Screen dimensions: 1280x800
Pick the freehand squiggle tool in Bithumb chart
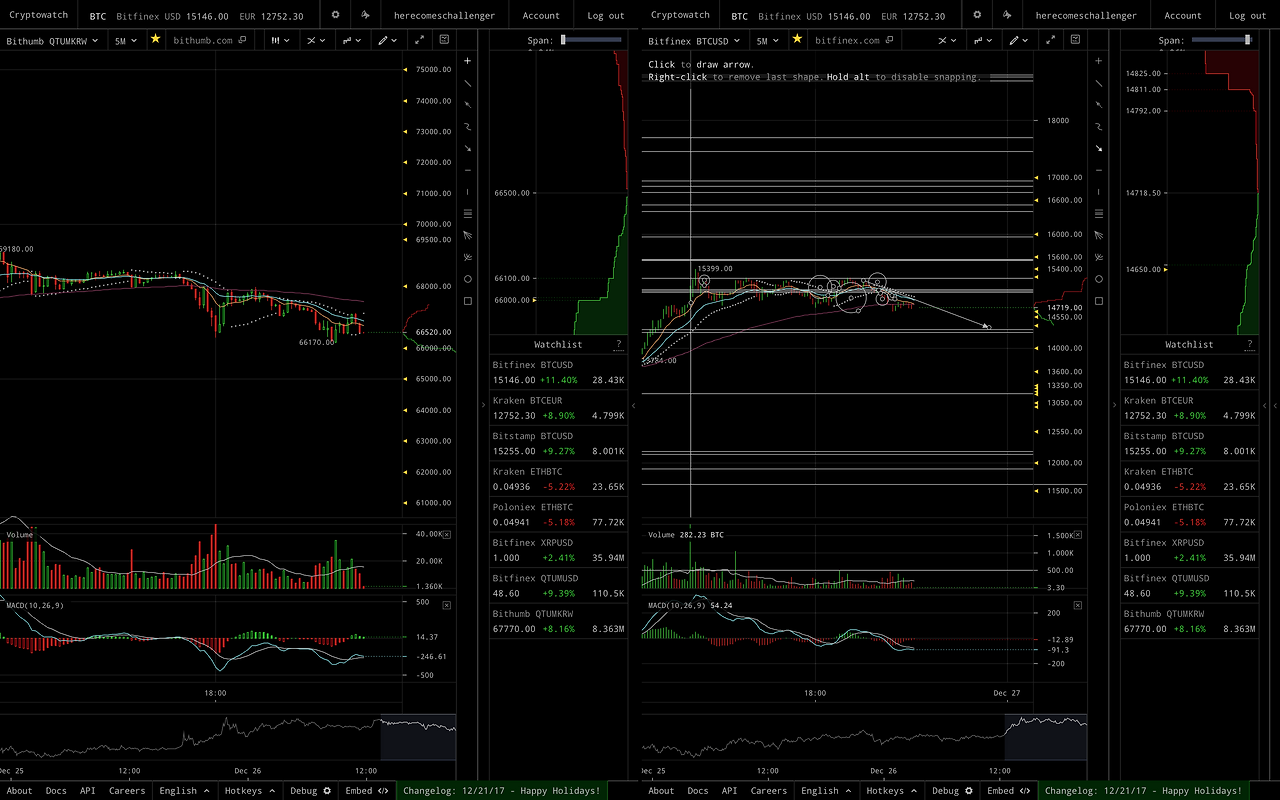(x=467, y=127)
